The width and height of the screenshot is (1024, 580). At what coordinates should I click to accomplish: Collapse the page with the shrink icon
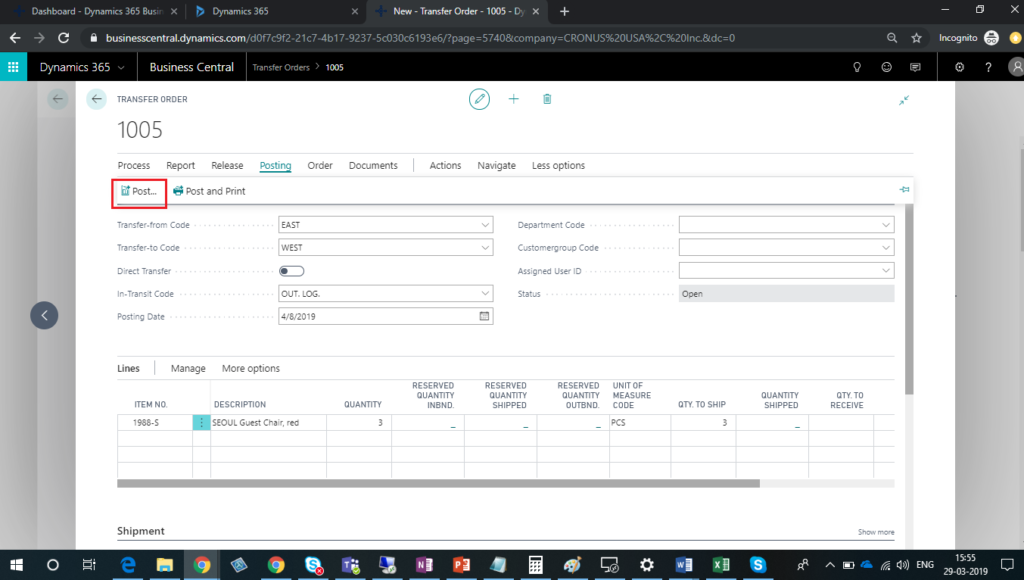pos(904,100)
